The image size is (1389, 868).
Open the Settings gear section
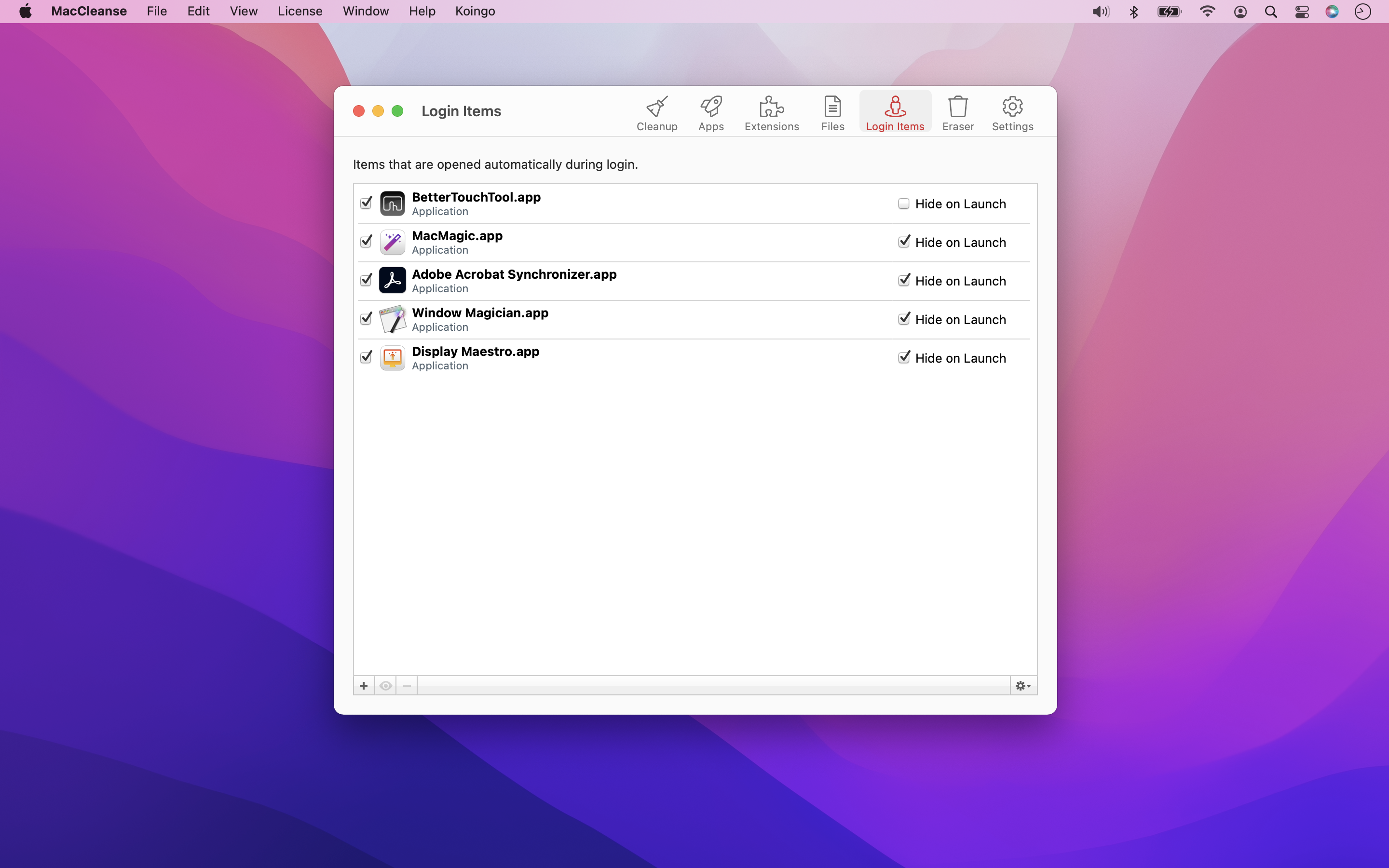(x=1012, y=113)
